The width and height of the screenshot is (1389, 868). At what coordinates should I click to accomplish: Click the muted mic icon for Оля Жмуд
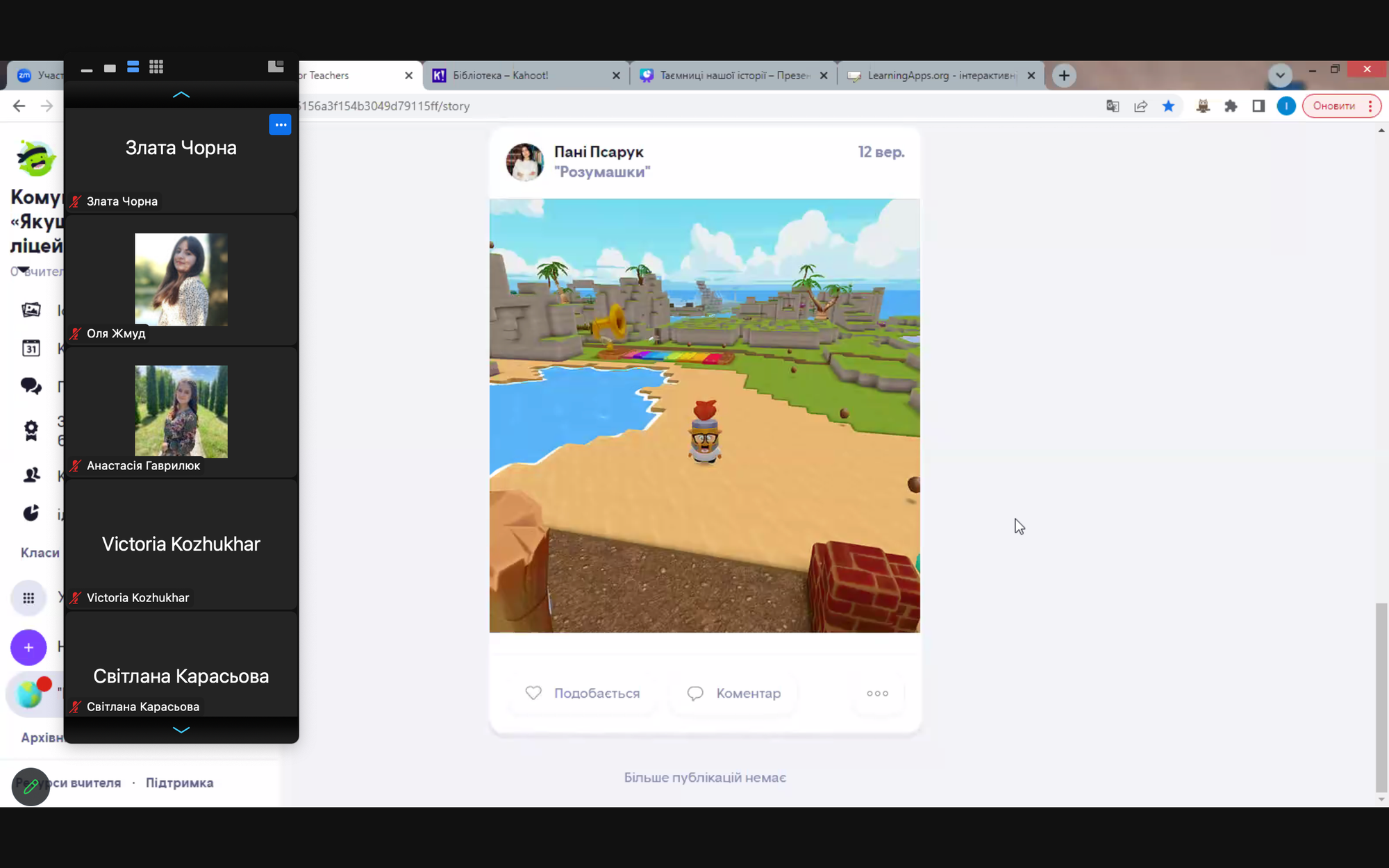76,333
